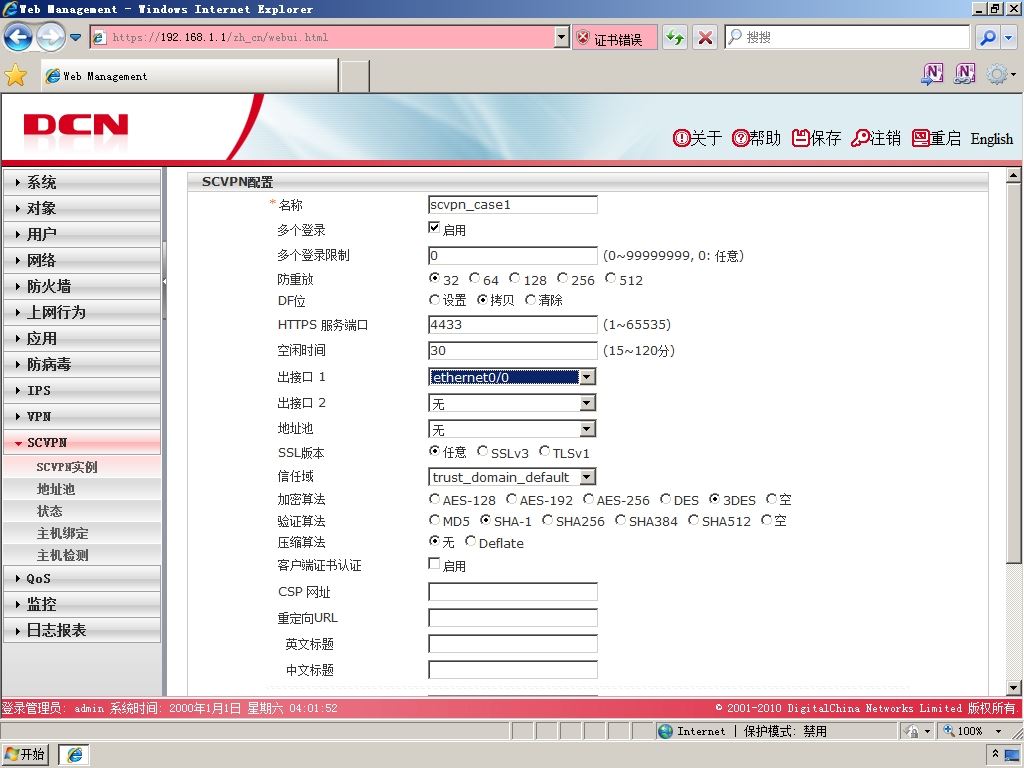Click the Stop loading X icon
Image resolution: width=1024 pixels, height=768 pixels.
click(x=705, y=37)
